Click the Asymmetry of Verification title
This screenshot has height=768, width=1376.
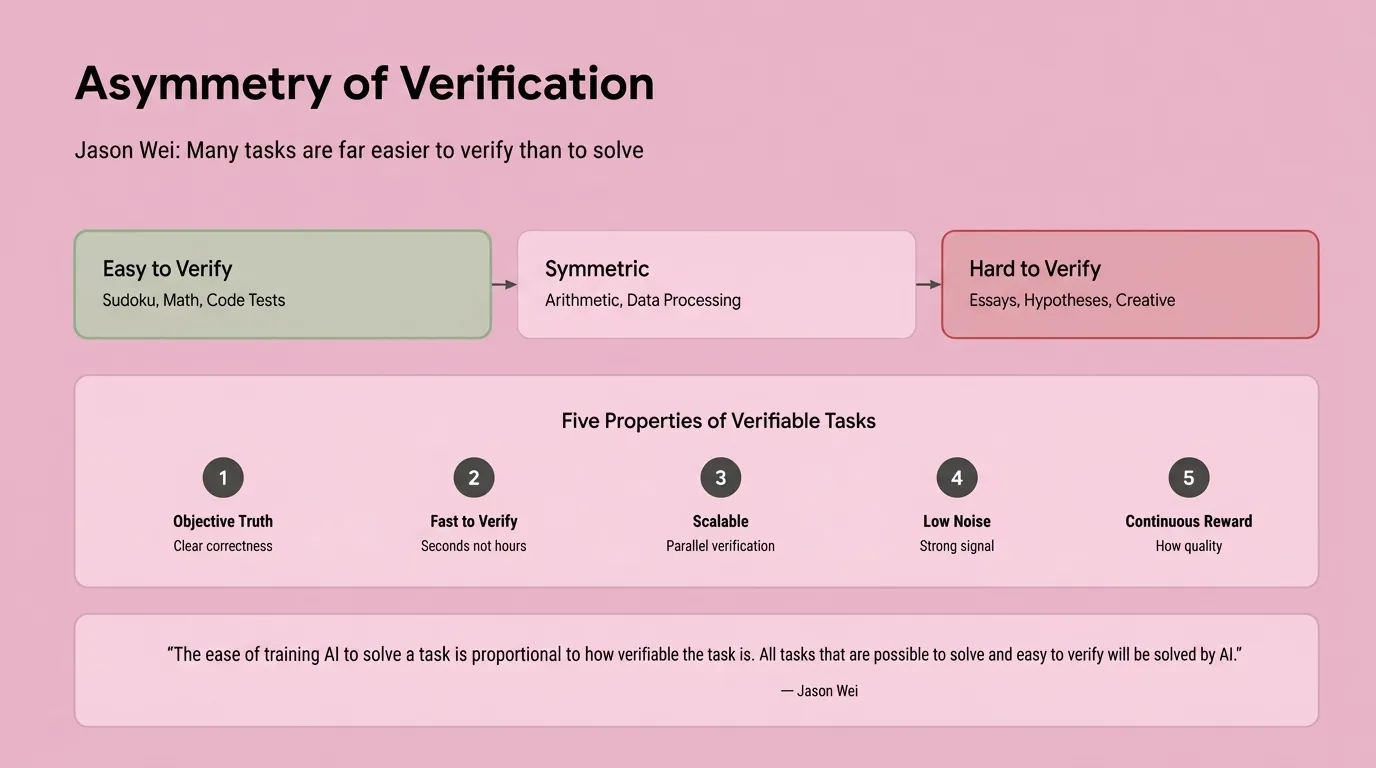(364, 84)
